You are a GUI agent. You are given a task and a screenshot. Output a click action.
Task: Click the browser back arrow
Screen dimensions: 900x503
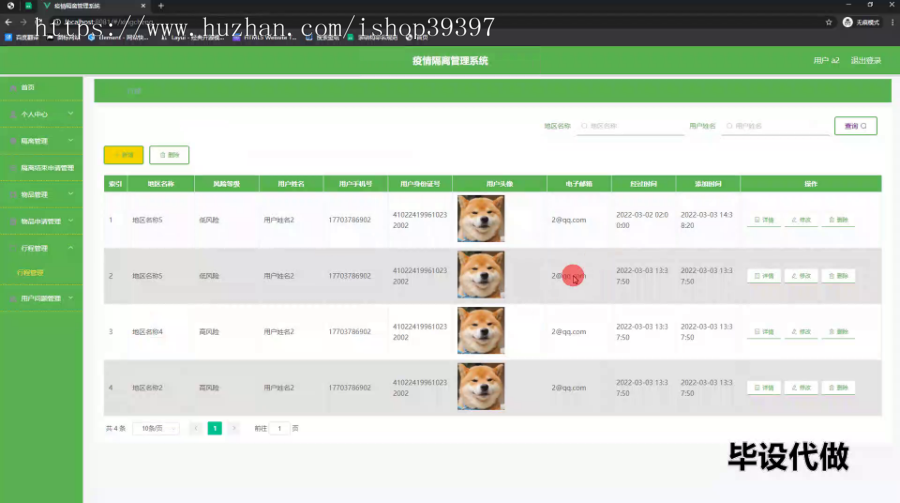pyautogui.click(x=8, y=22)
